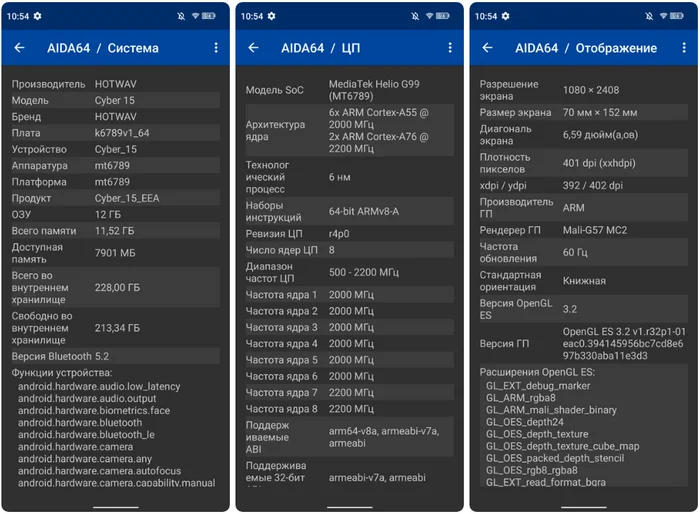Tap muted bell icon in Отображение status bar
Image resolution: width=700 pixels, height=514 pixels.
click(x=649, y=16)
